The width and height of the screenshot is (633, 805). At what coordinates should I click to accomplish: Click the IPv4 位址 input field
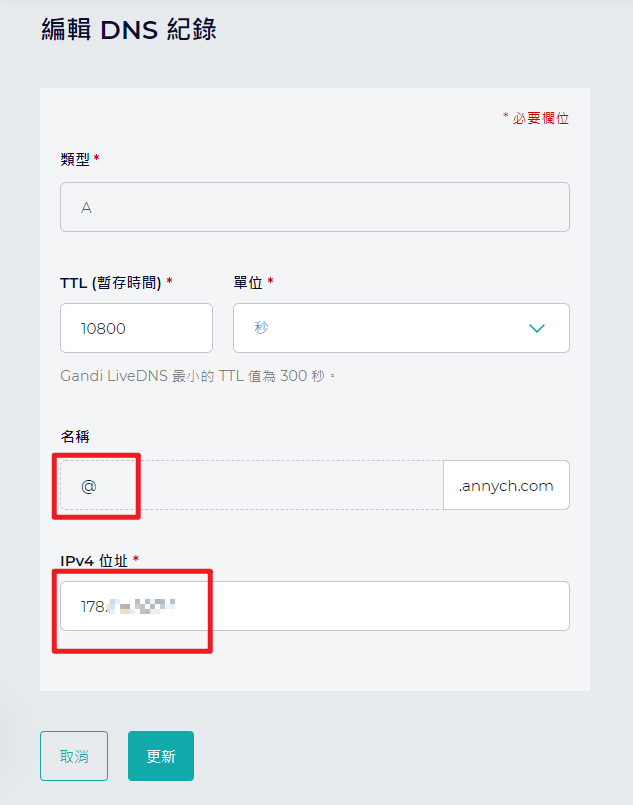pyautogui.click(x=315, y=606)
